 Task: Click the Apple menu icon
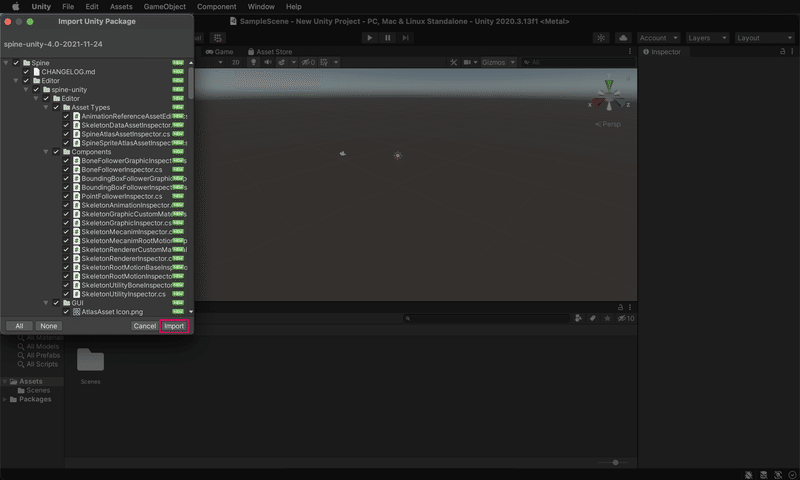click(x=16, y=7)
